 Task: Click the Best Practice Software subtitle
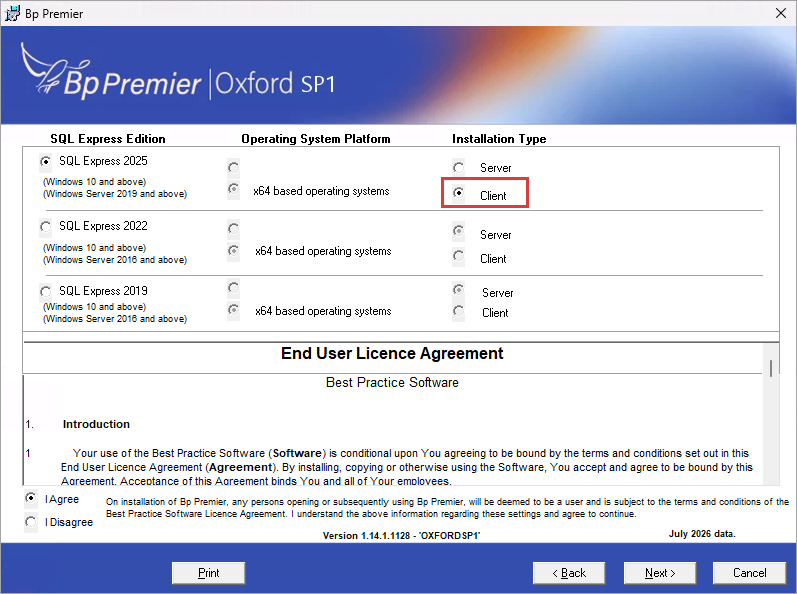click(392, 382)
